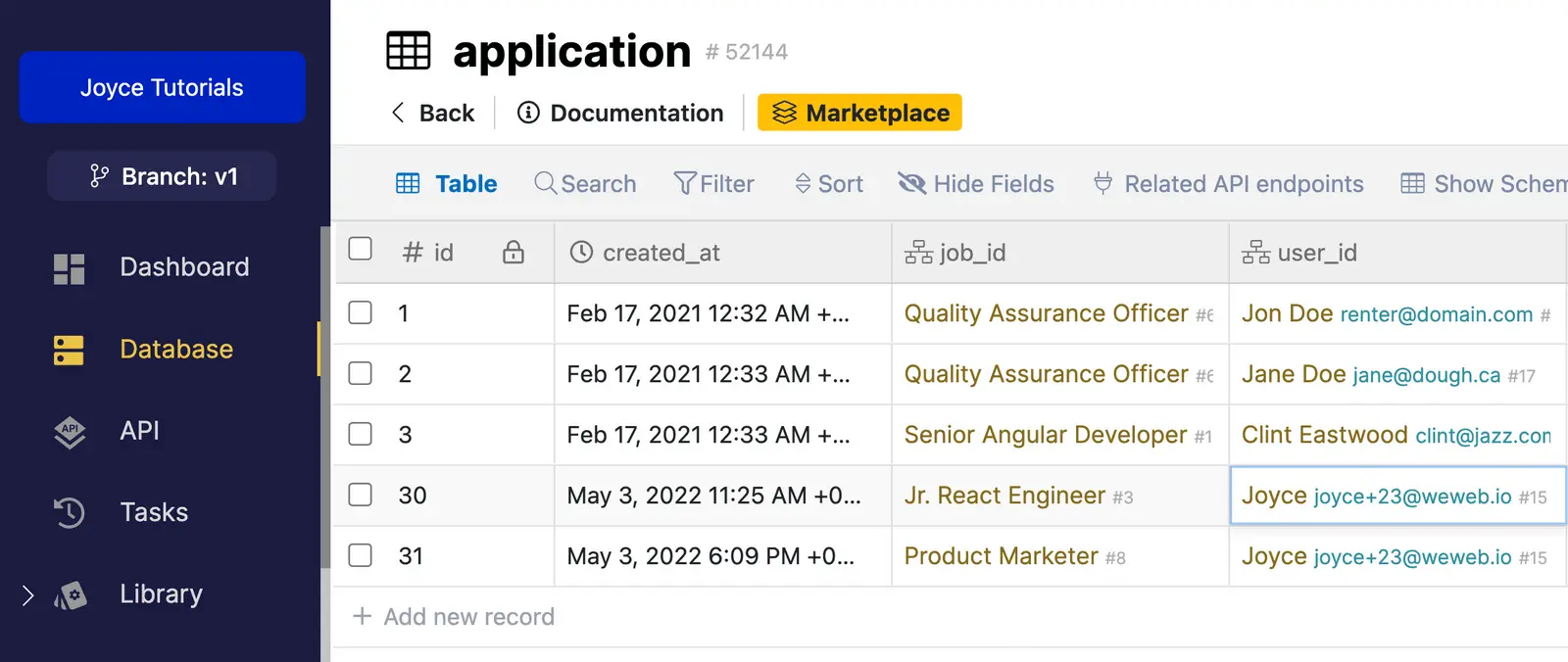Viewport: 1568px width, 662px height.
Task: Open Related API endpoints
Action: 1229,184
